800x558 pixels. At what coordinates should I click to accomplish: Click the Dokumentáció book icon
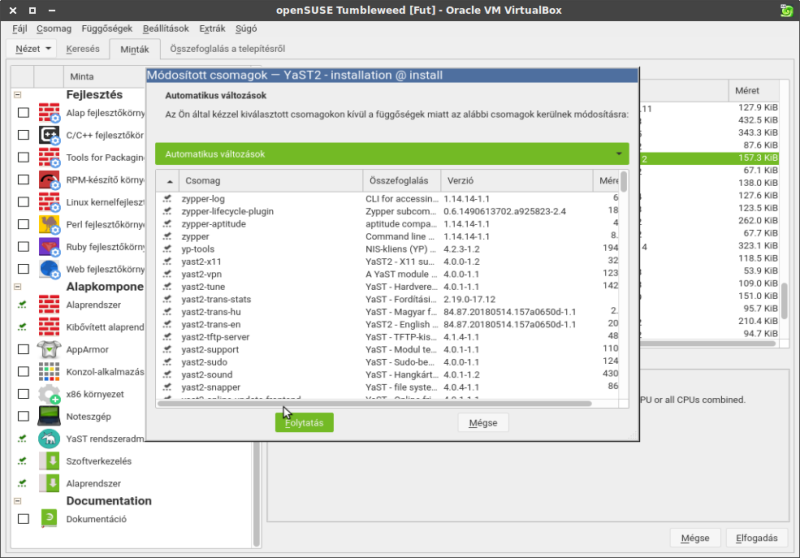pyautogui.click(x=49, y=519)
